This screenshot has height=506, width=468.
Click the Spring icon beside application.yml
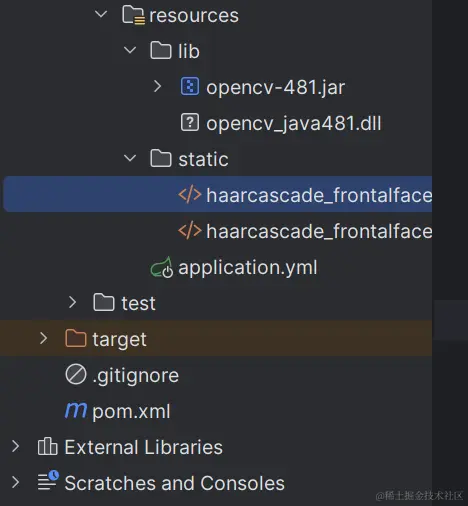pyautogui.click(x=162, y=267)
